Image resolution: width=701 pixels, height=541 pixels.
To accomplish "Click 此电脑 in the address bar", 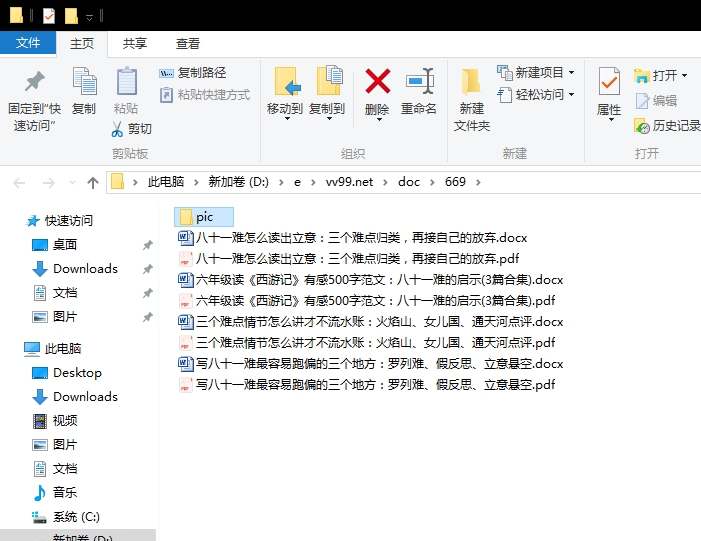I will click(166, 182).
